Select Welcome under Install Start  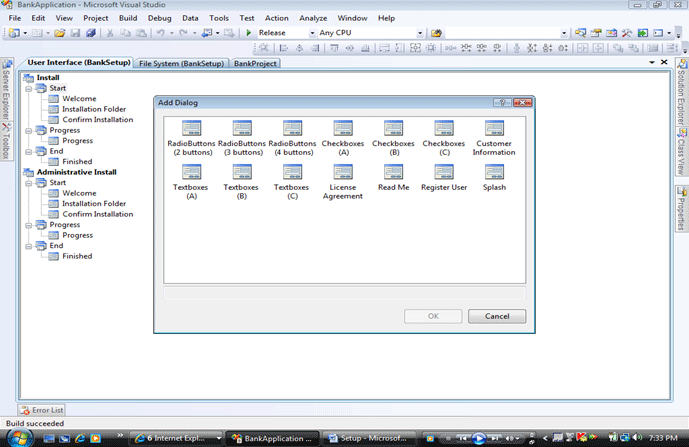79,98
